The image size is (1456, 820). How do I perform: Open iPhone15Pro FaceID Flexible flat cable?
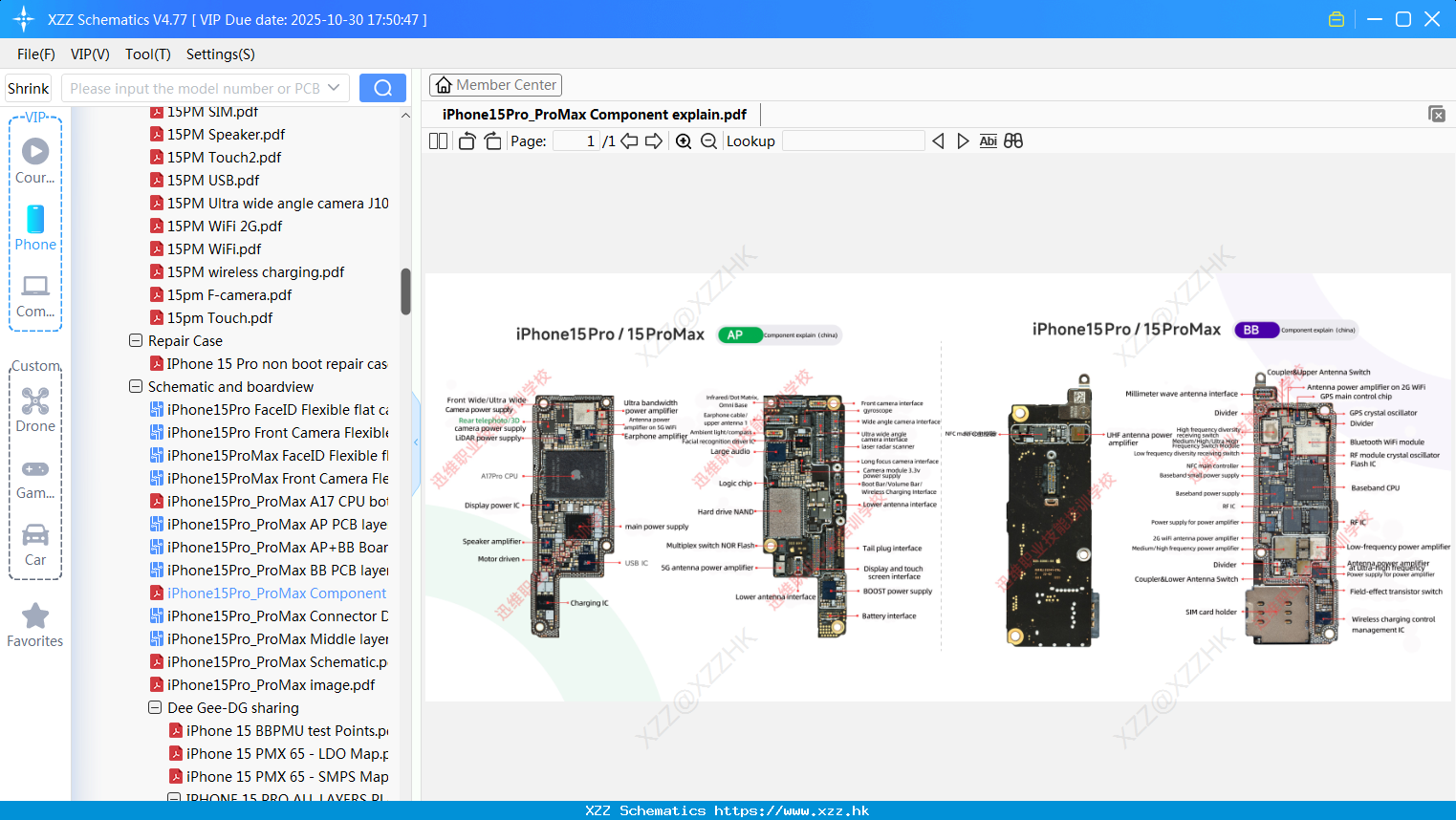pyautogui.click(x=269, y=409)
